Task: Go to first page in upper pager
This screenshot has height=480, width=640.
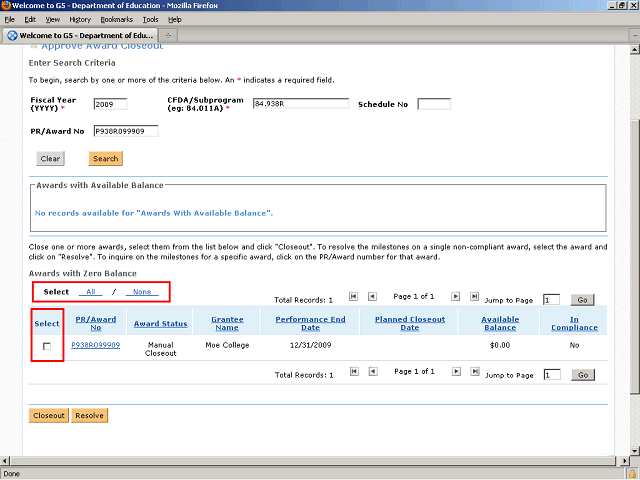Action: (x=353, y=296)
